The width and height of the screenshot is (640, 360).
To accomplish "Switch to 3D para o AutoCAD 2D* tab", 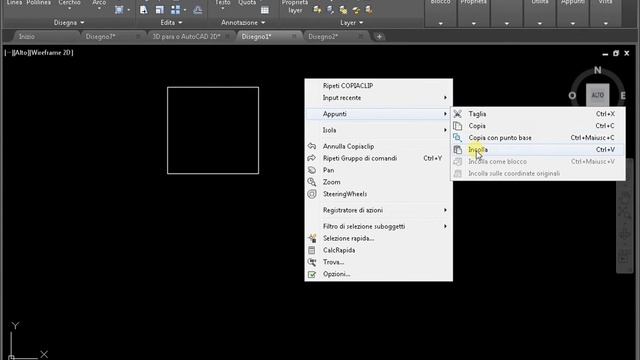I will [186, 37].
